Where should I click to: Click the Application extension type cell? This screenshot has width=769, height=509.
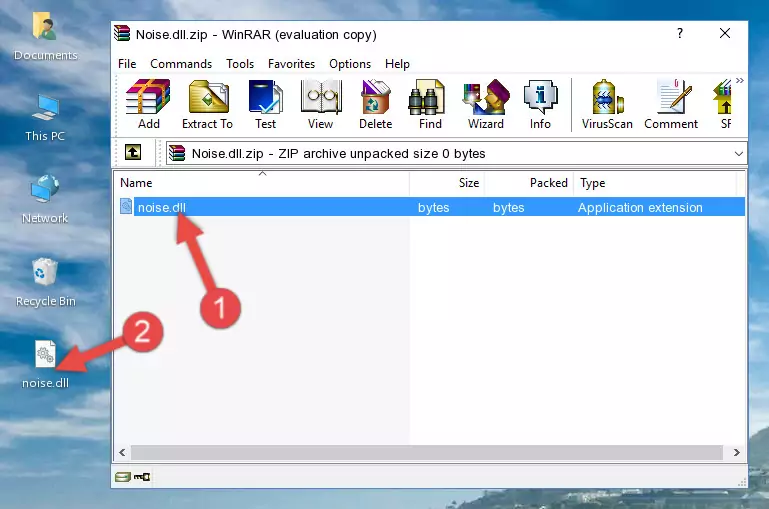640,207
